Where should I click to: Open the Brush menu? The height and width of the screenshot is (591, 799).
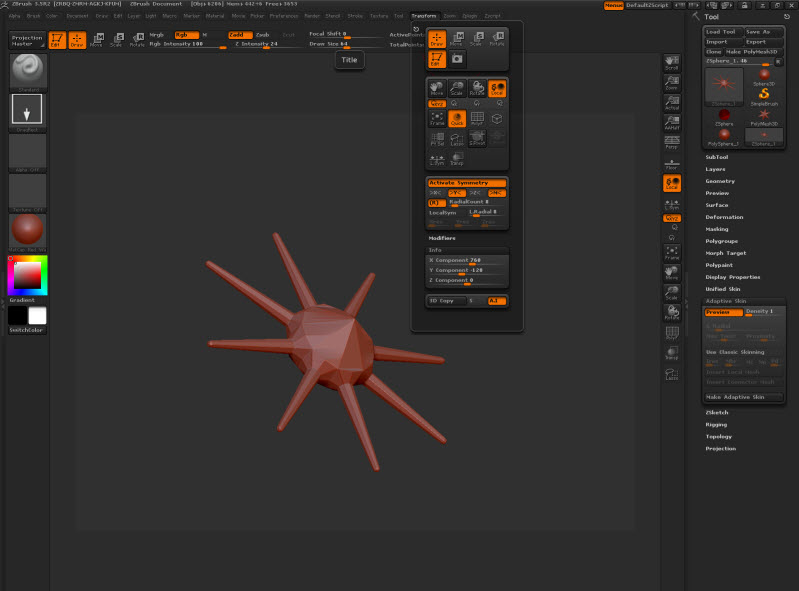pos(34,16)
